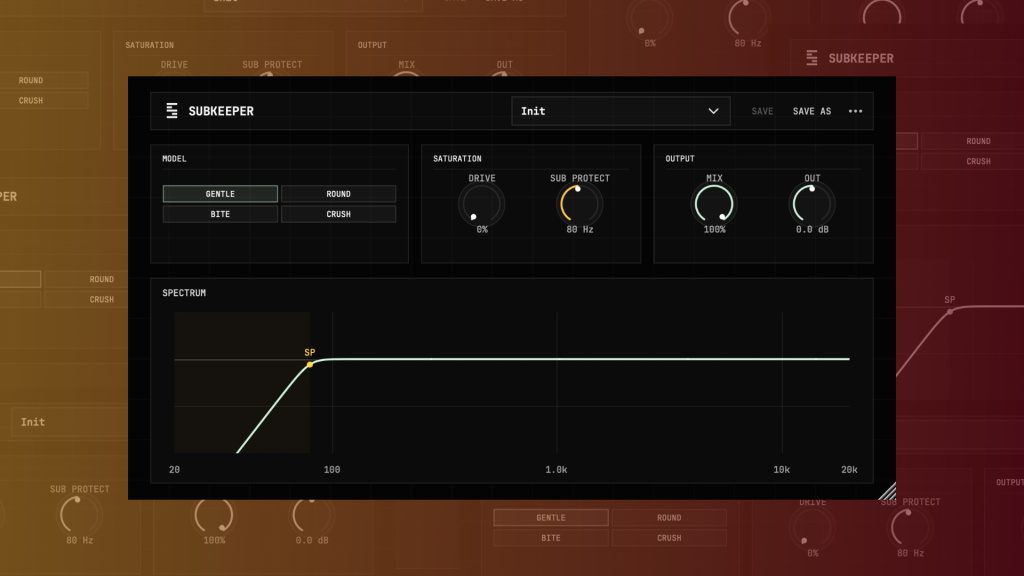Click the shaded sub protect region in spectrum
Viewport: 1024px width, 576px height.
point(242,383)
